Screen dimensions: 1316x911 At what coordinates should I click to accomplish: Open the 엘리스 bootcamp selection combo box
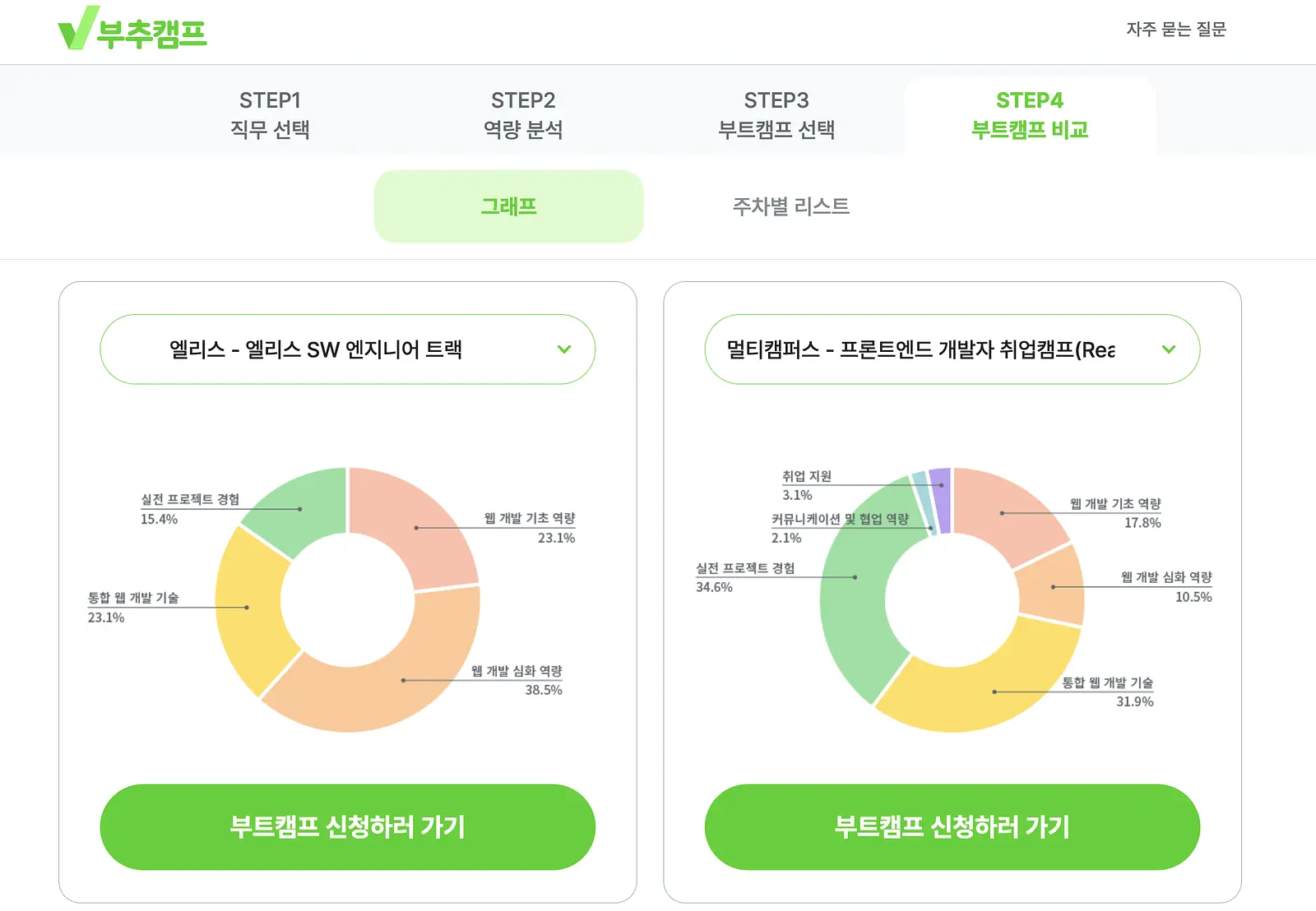pos(348,349)
